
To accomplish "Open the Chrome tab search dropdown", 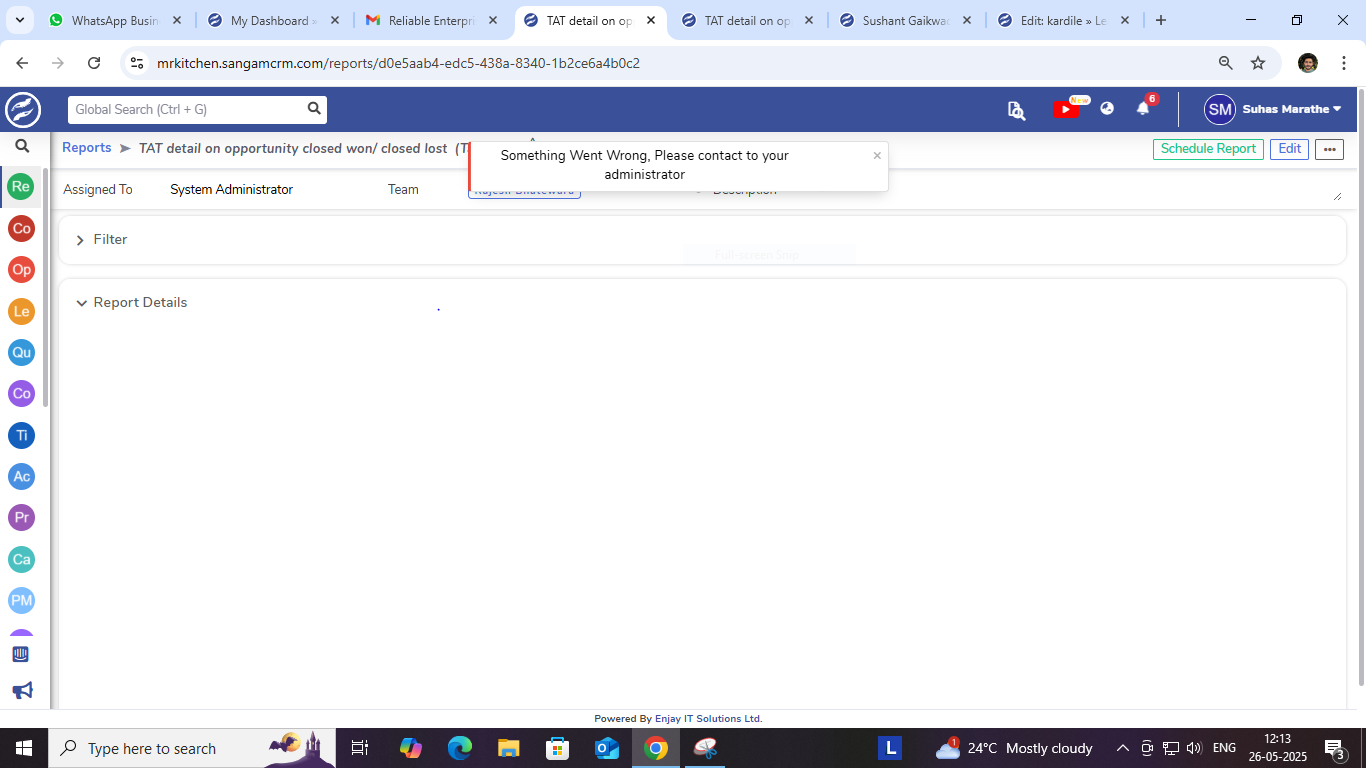I will (x=22, y=20).
